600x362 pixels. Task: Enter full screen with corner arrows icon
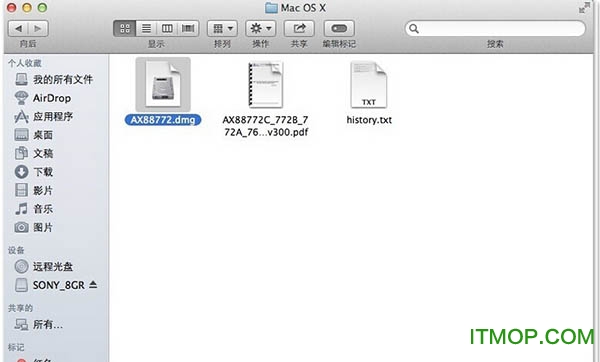(x=584, y=7)
